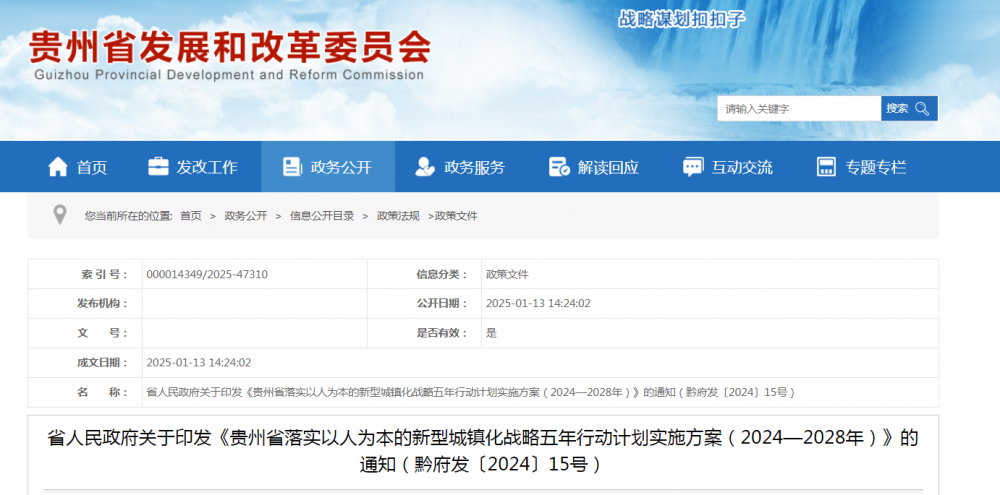Viewport: 1000px width, 495px height.
Task: Open the 首页 navigation menu item
Action: 91,168
